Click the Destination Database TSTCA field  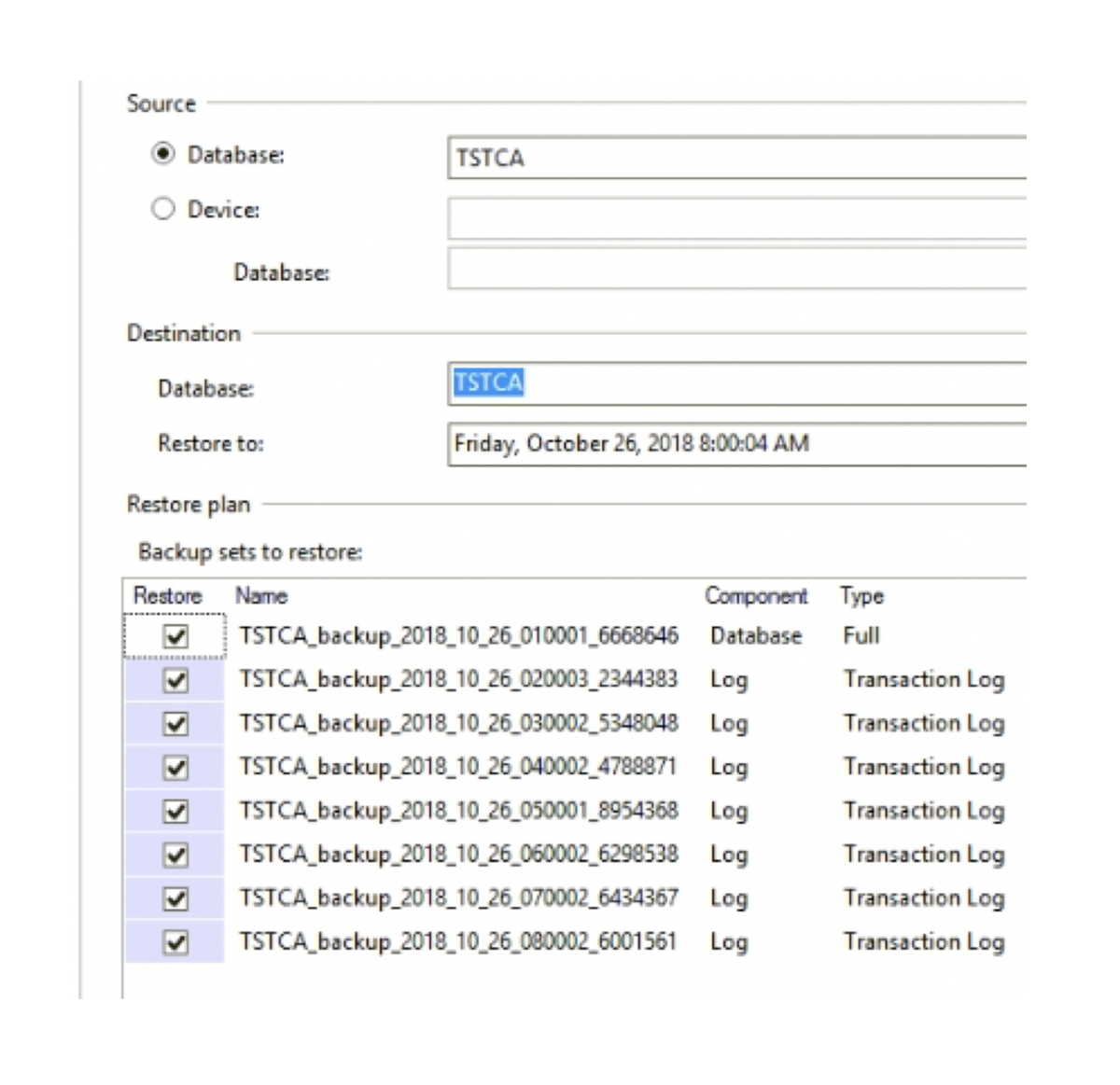tap(736, 383)
